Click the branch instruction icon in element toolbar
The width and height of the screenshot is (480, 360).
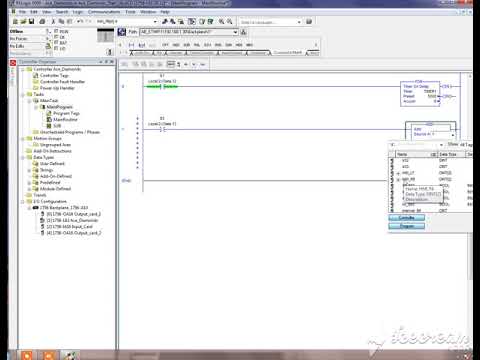(142, 45)
